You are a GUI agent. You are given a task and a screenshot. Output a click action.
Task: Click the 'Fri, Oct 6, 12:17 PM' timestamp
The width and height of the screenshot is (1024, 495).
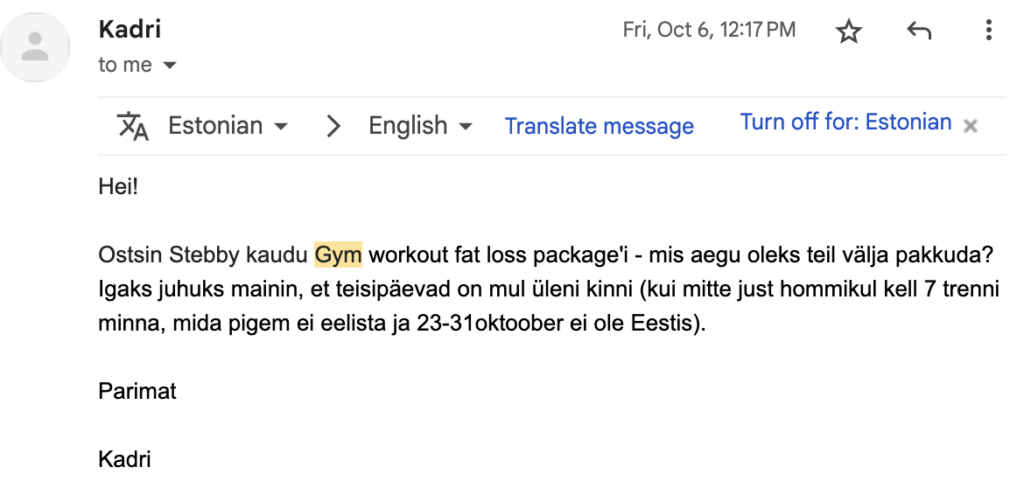click(x=709, y=30)
